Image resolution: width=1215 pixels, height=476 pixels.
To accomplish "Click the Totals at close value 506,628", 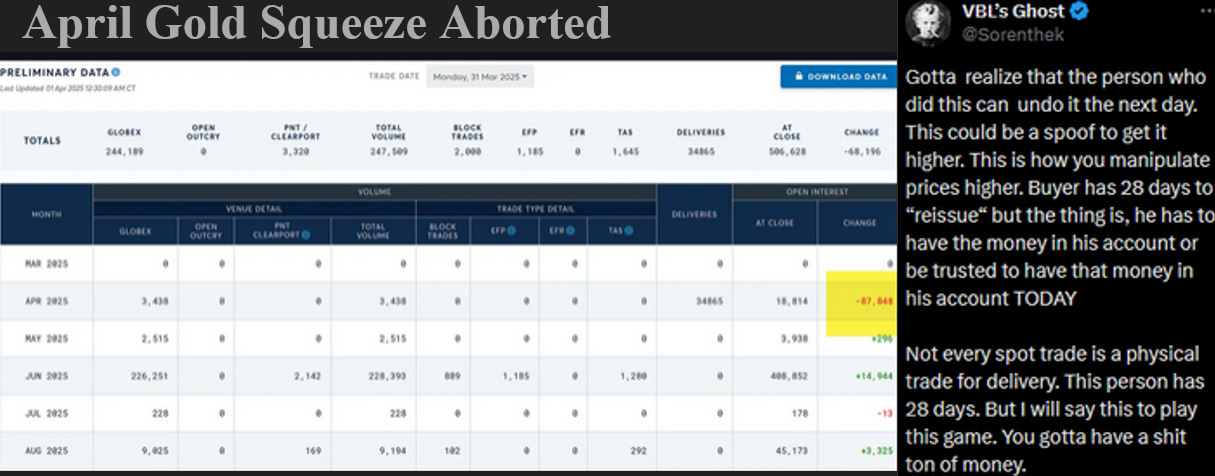I will coord(788,151).
